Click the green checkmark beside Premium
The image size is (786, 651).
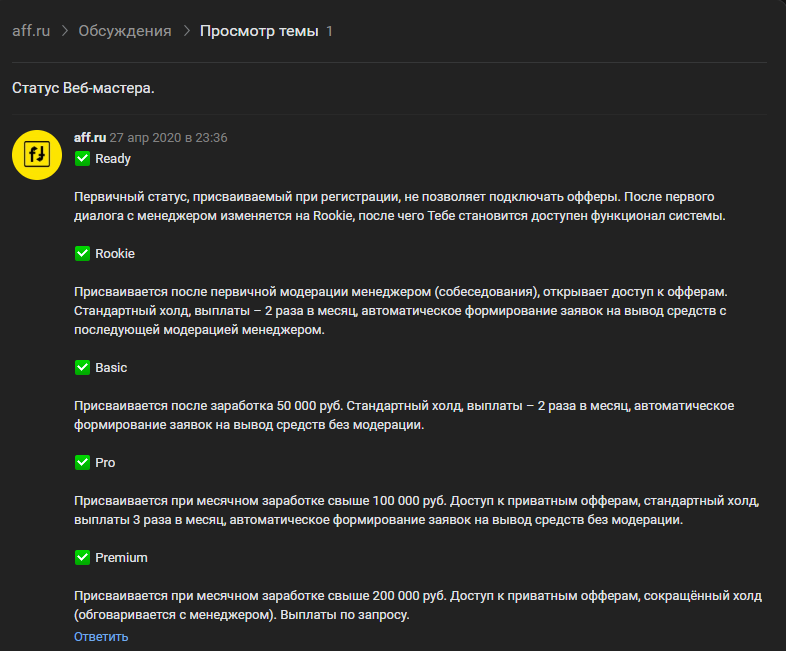[x=83, y=557]
